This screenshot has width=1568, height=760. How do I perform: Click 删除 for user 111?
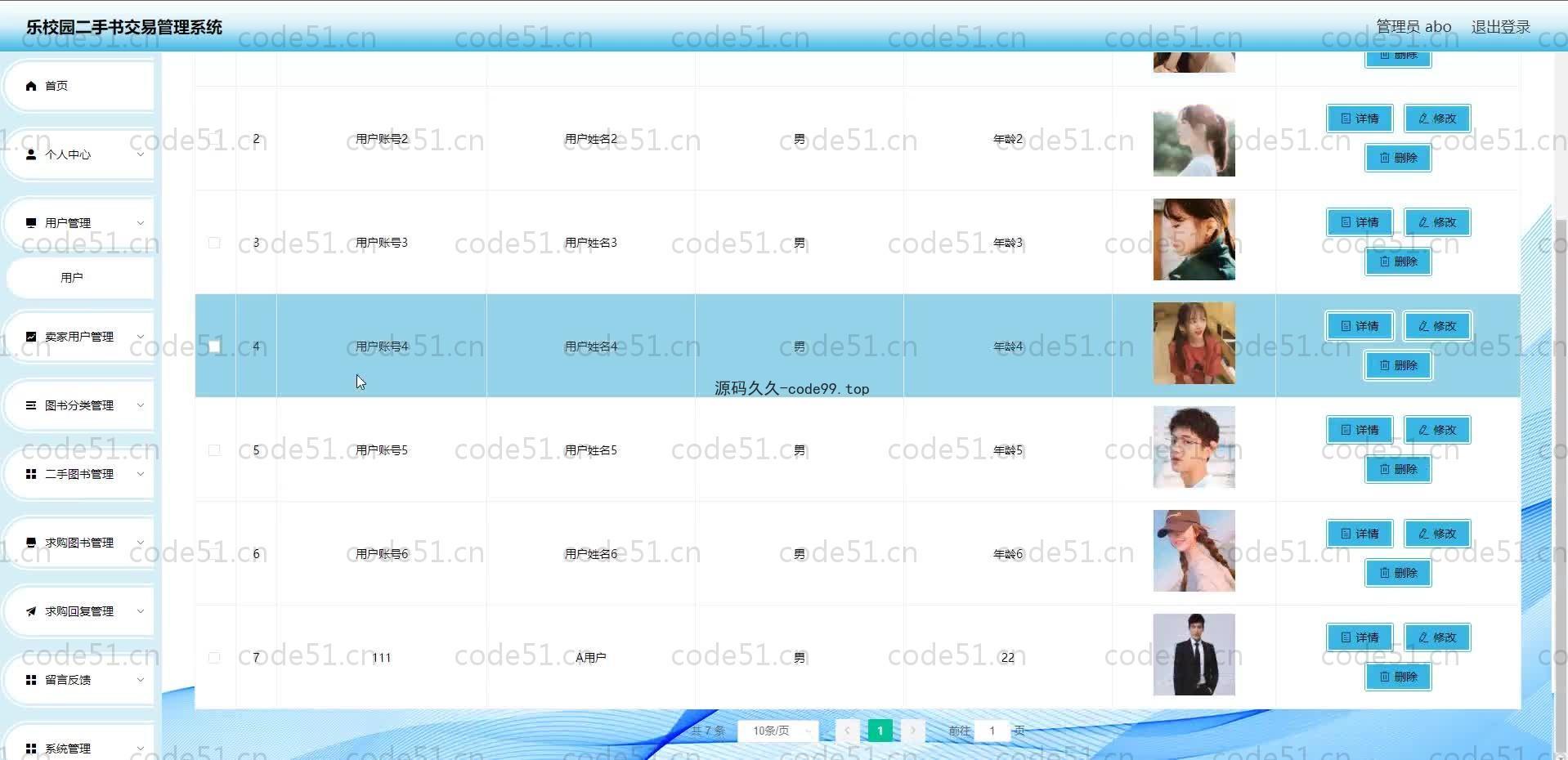click(1398, 677)
